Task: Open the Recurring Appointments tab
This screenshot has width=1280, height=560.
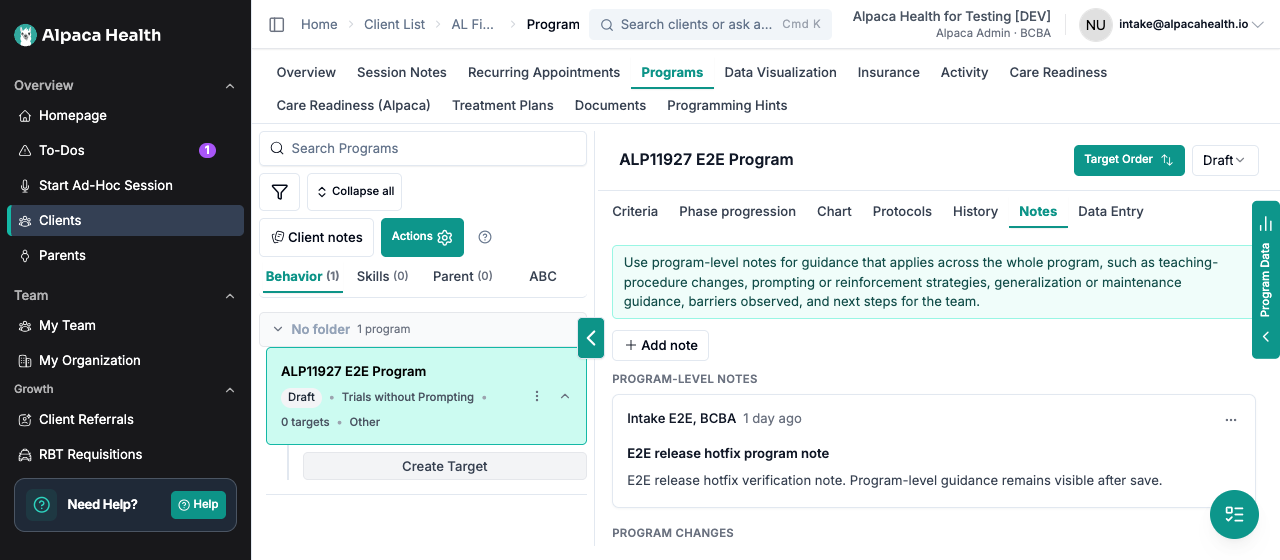Action: 544,73
